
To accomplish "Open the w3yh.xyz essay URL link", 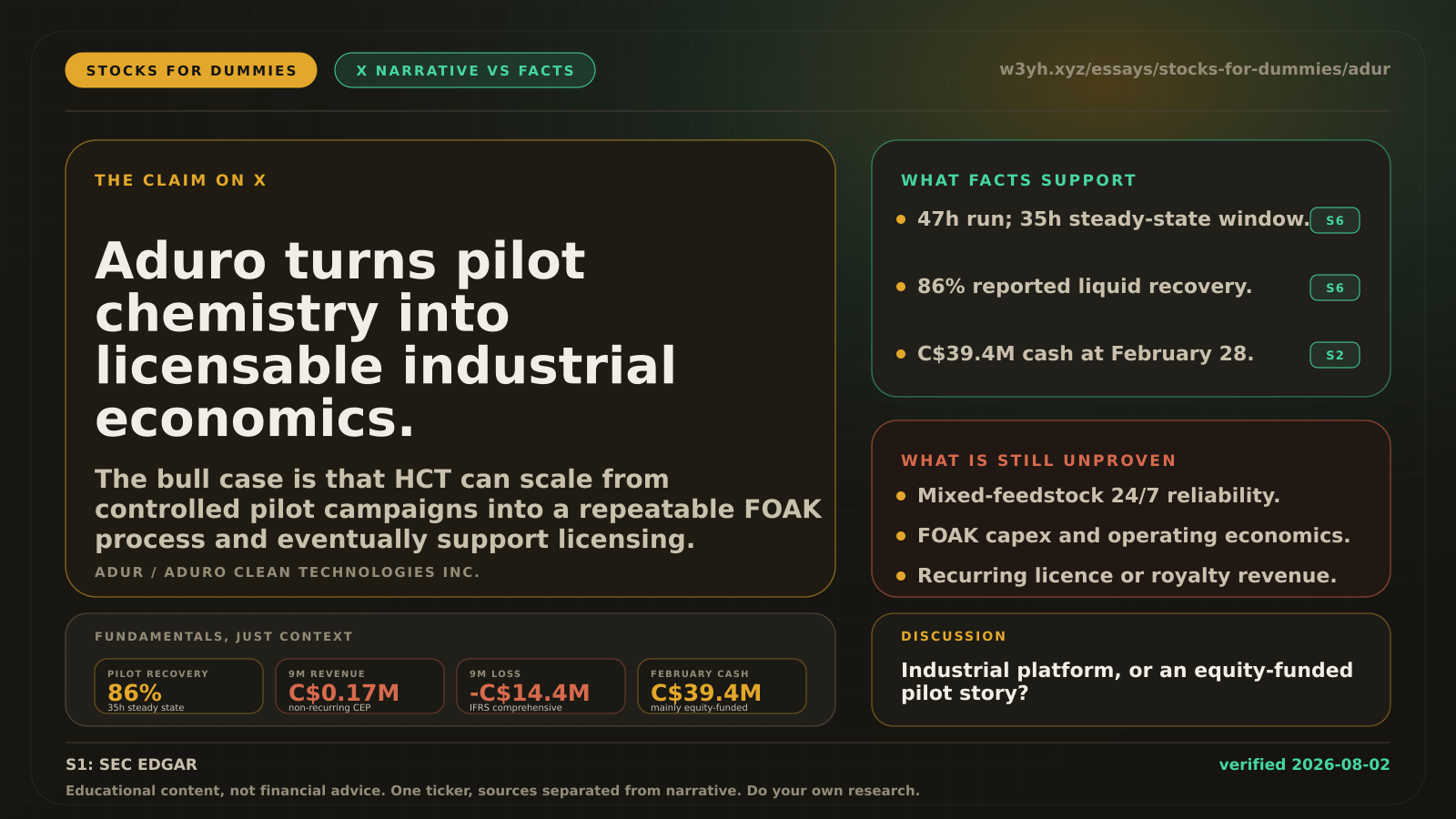I will [1194, 69].
